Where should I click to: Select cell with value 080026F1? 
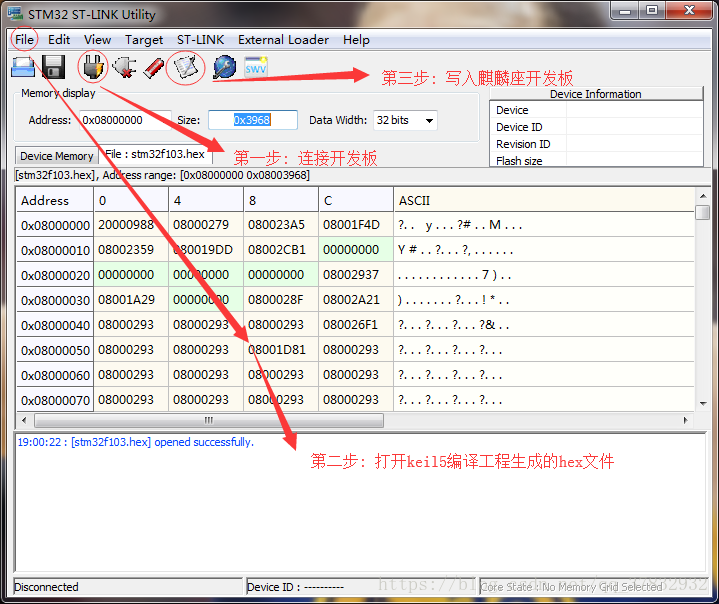click(x=356, y=325)
